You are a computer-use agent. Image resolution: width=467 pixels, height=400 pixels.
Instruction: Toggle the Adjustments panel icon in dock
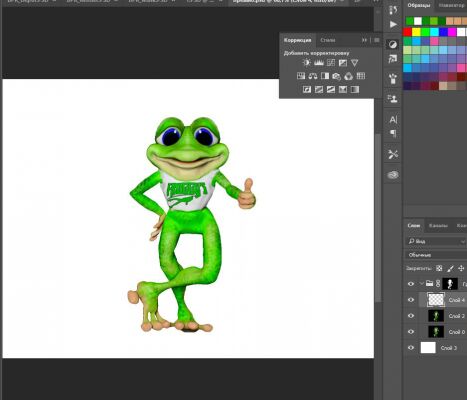pos(393,44)
